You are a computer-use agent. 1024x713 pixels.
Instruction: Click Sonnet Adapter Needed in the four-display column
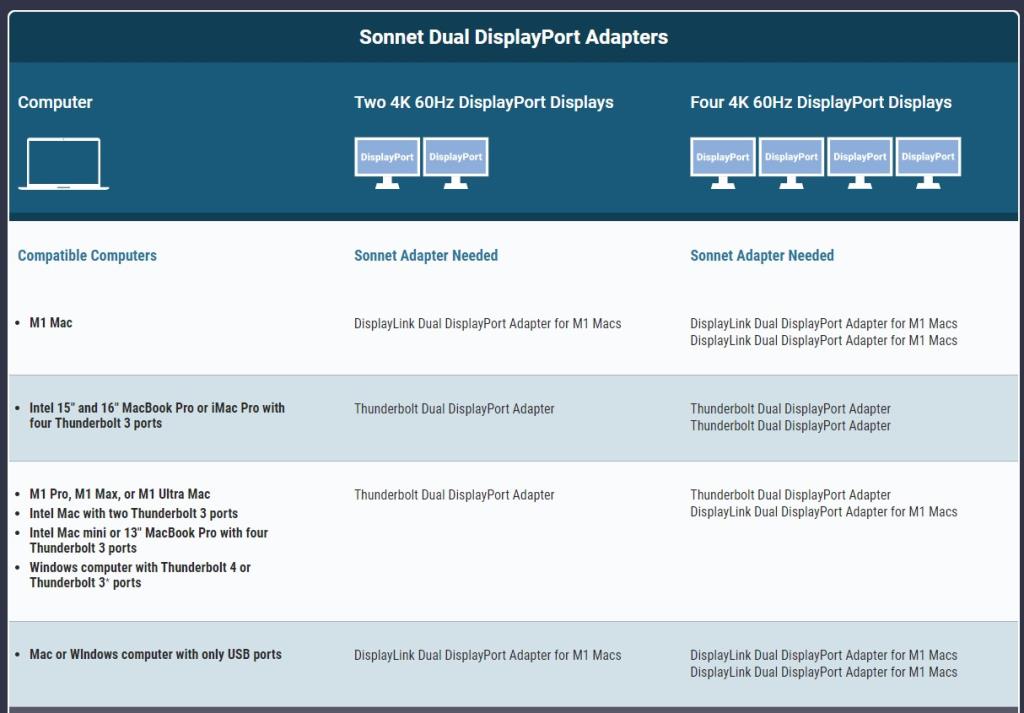[x=761, y=255]
